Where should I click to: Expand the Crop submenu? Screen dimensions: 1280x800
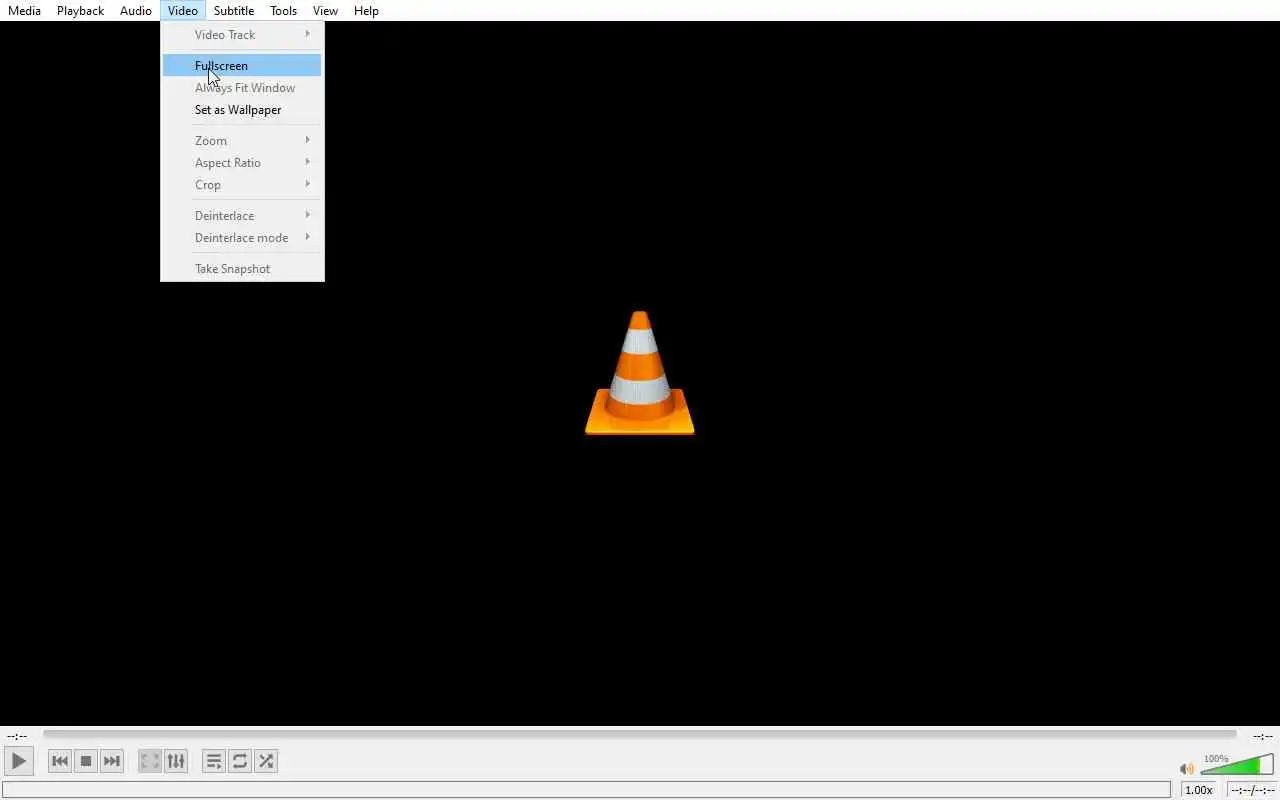pos(242,184)
